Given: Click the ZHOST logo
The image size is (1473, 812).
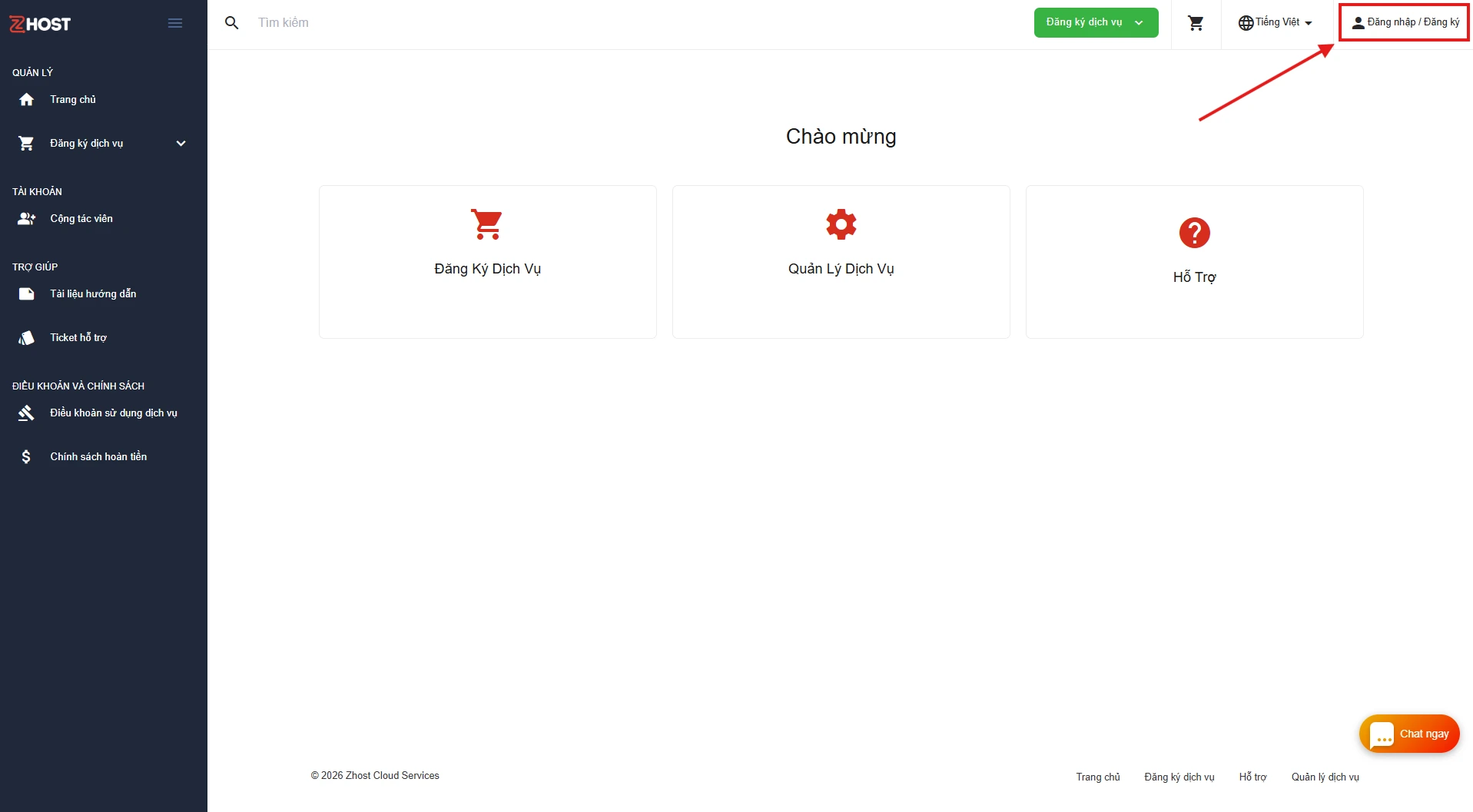Looking at the screenshot, I should click(40, 24).
